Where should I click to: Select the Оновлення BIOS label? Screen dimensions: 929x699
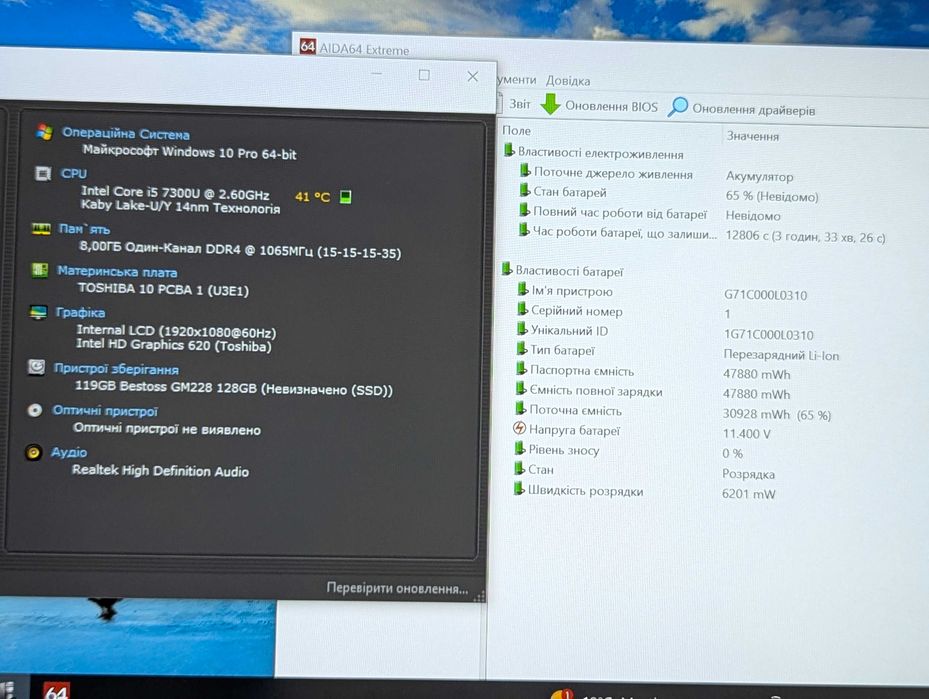click(x=611, y=107)
